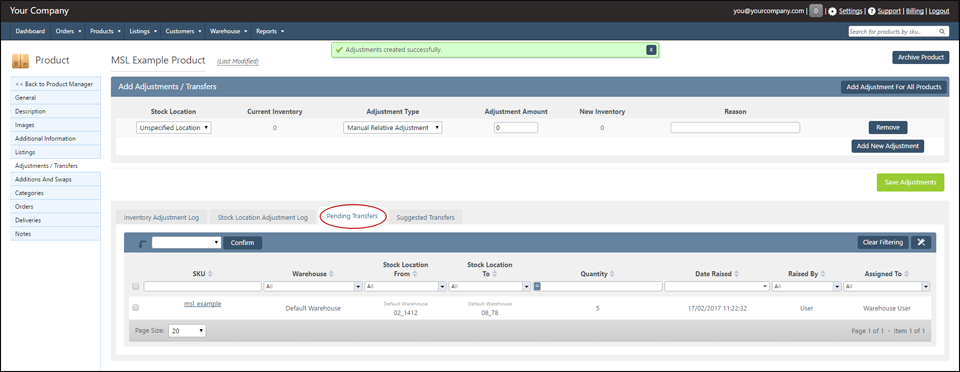Screen dimensions: 960x372
Task: Sort by Assigned To arrows
Action: (907, 274)
